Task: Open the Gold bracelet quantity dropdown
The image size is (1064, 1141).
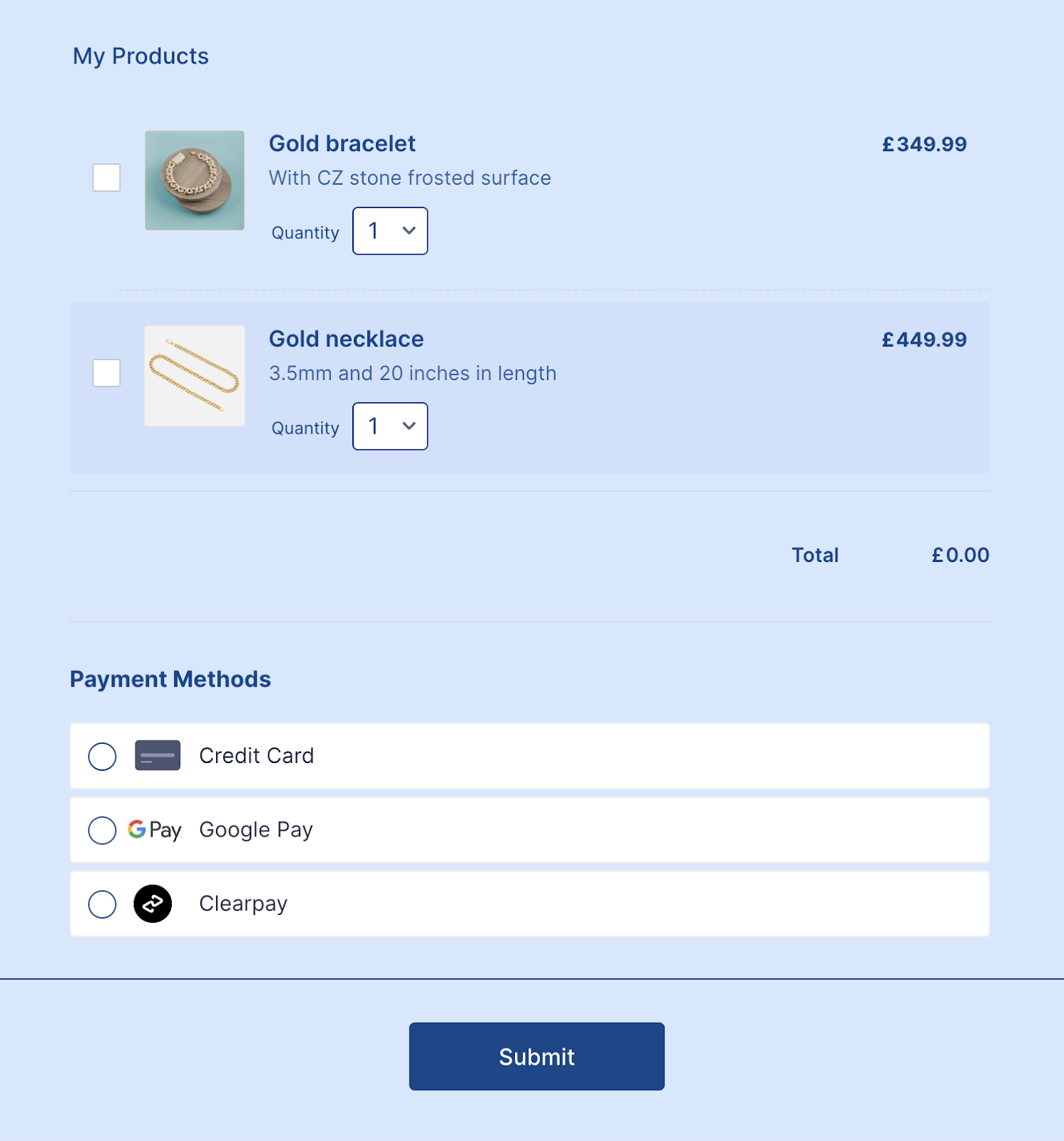Action: click(390, 231)
